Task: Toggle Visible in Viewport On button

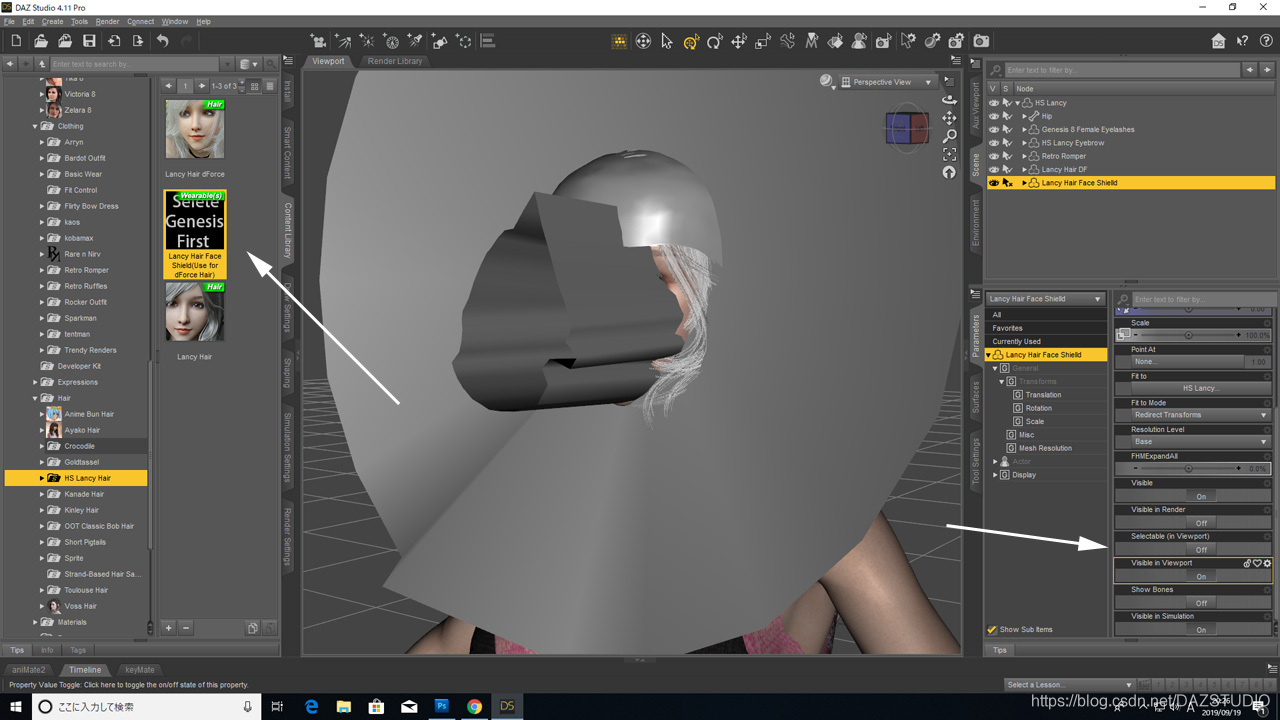Action: [x=1201, y=577]
